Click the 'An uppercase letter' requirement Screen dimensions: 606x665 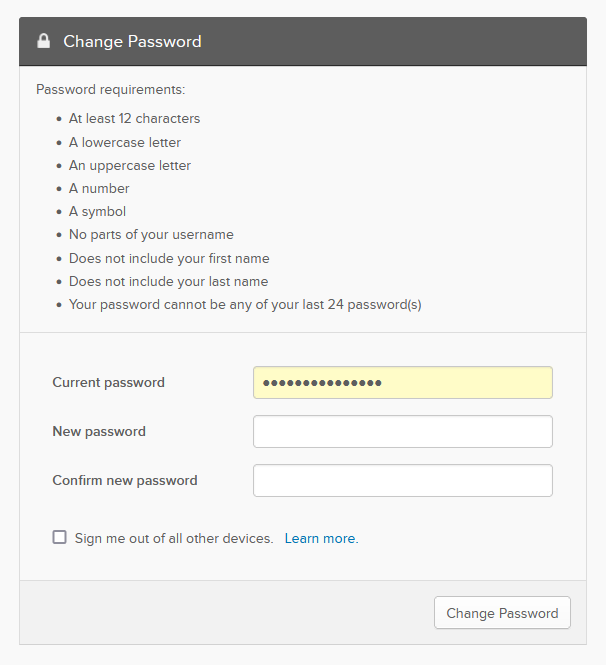tap(130, 165)
